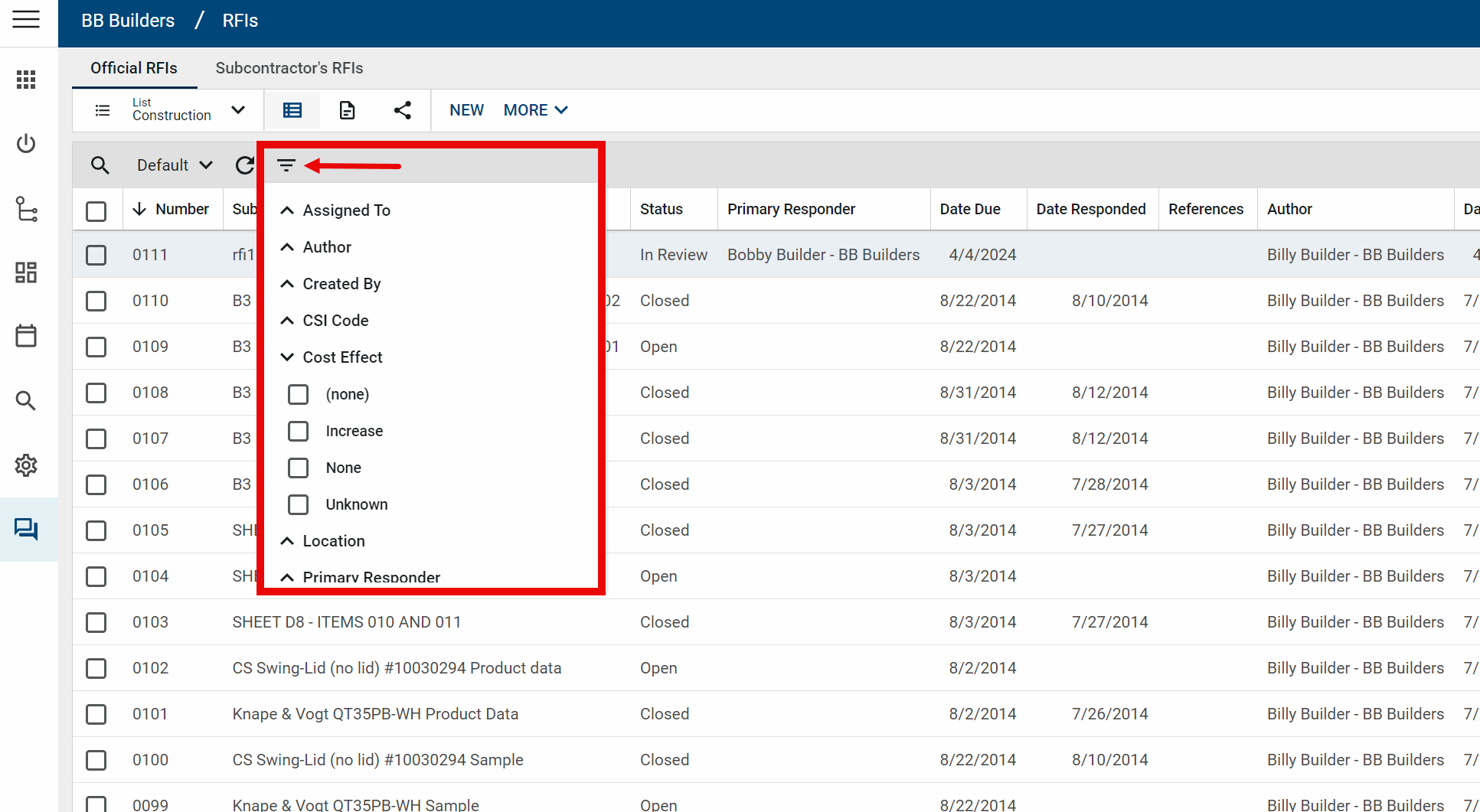Click the apps grid icon in the sidebar
Viewport: 1480px width, 812px height.
(x=26, y=80)
